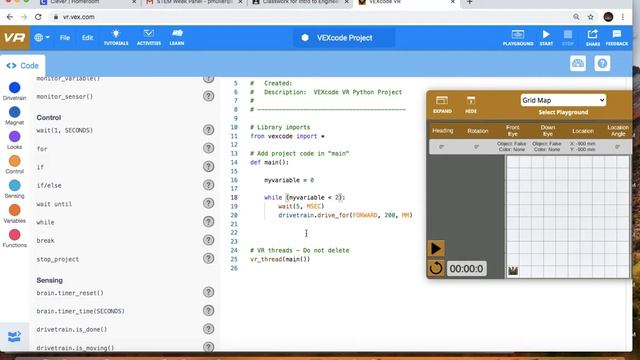Click the robot on the grid map

[x=513, y=271]
